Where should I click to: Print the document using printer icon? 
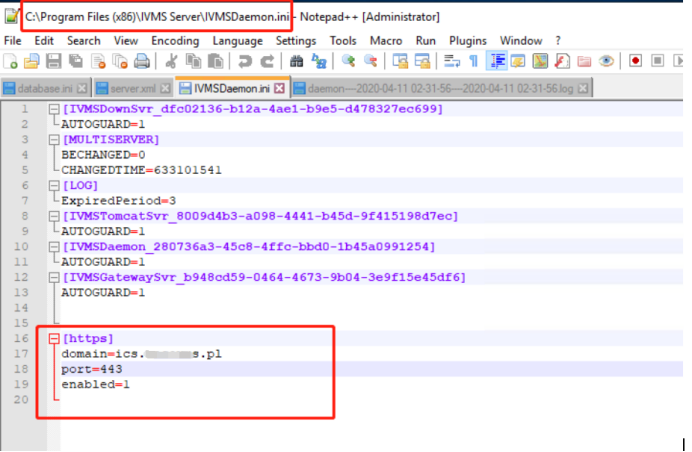click(x=142, y=61)
